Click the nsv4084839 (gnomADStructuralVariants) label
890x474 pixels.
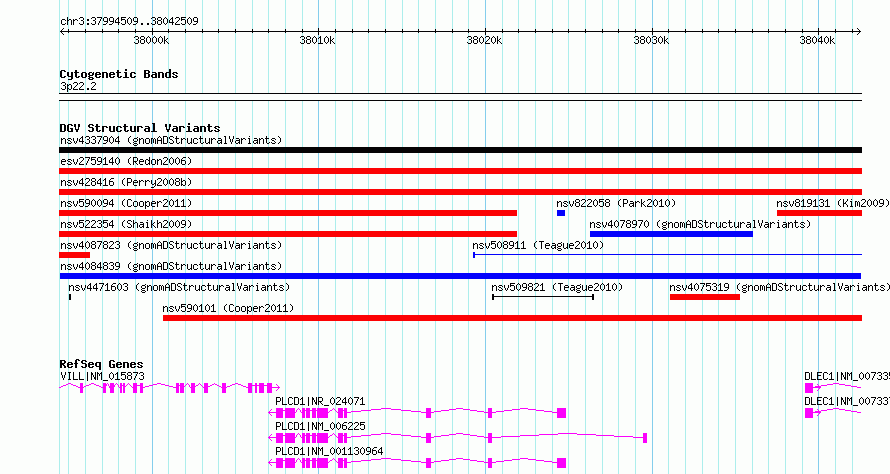[171, 266]
